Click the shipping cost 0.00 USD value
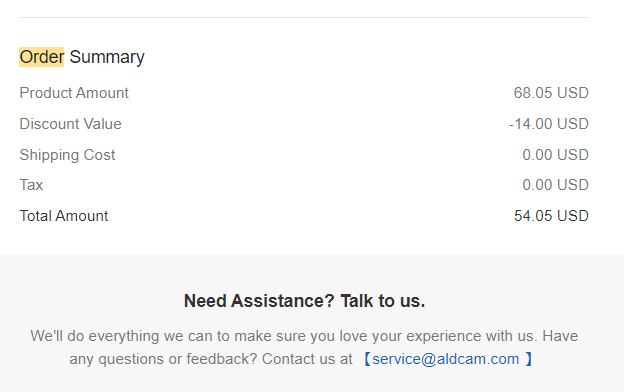The width and height of the screenshot is (624, 392). click(x=555, y=155)
